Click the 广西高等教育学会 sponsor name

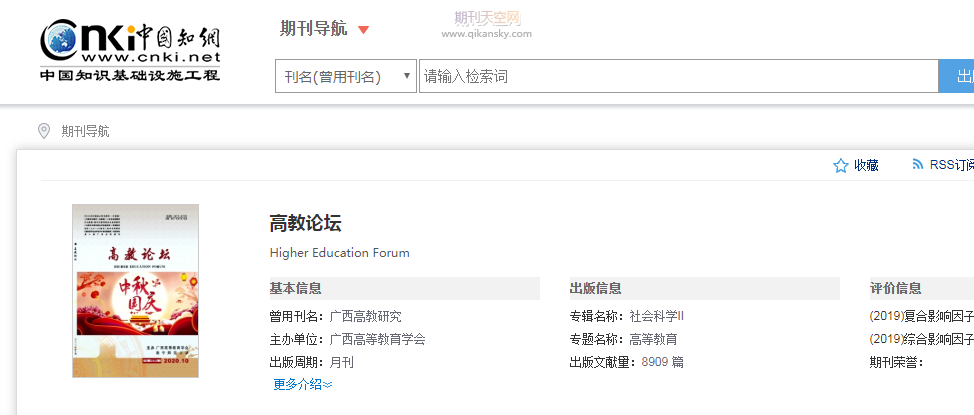pos(377,339)
